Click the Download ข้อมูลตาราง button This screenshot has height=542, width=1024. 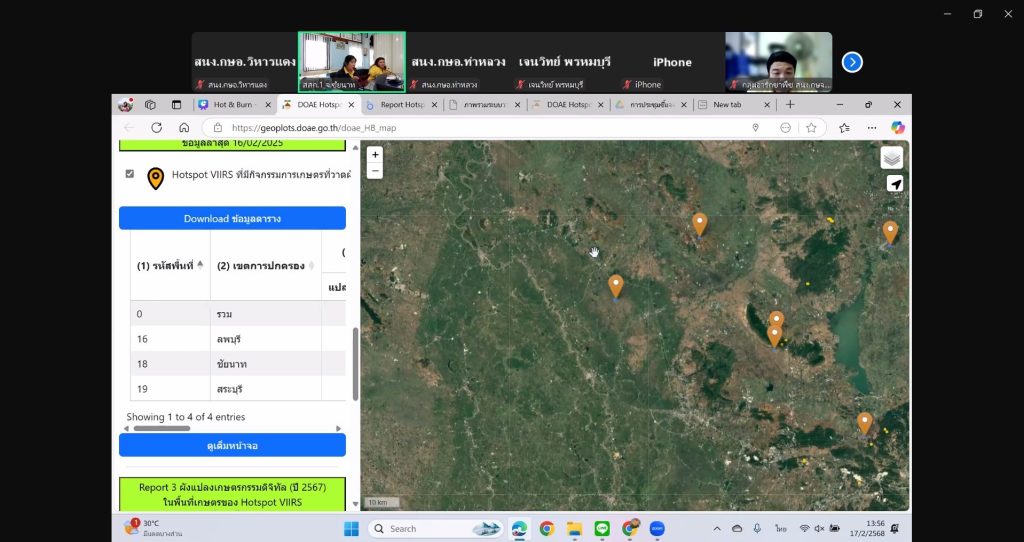232,218
